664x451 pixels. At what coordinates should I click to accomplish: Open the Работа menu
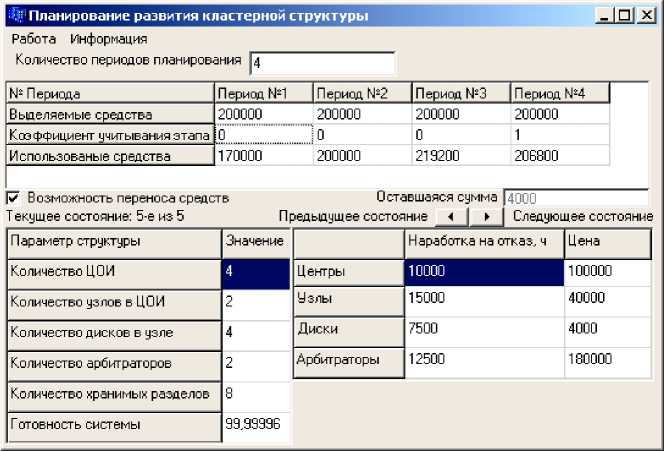tap(34, 39)
